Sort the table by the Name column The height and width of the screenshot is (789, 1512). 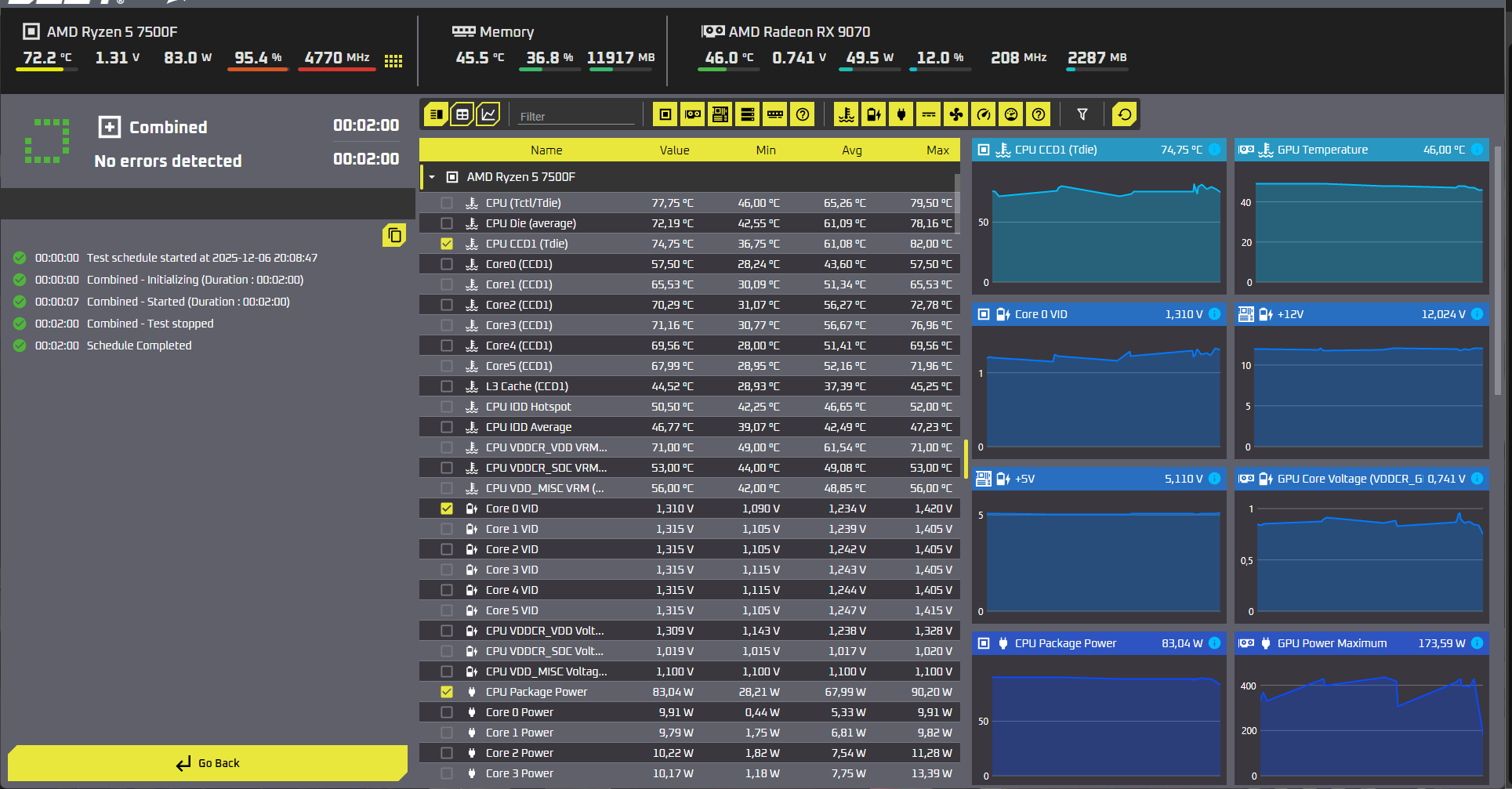[x=546, y=150]
